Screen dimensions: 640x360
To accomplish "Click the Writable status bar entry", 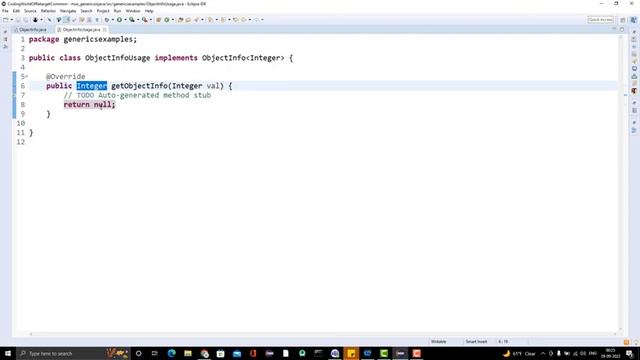I will pos(439,342).
